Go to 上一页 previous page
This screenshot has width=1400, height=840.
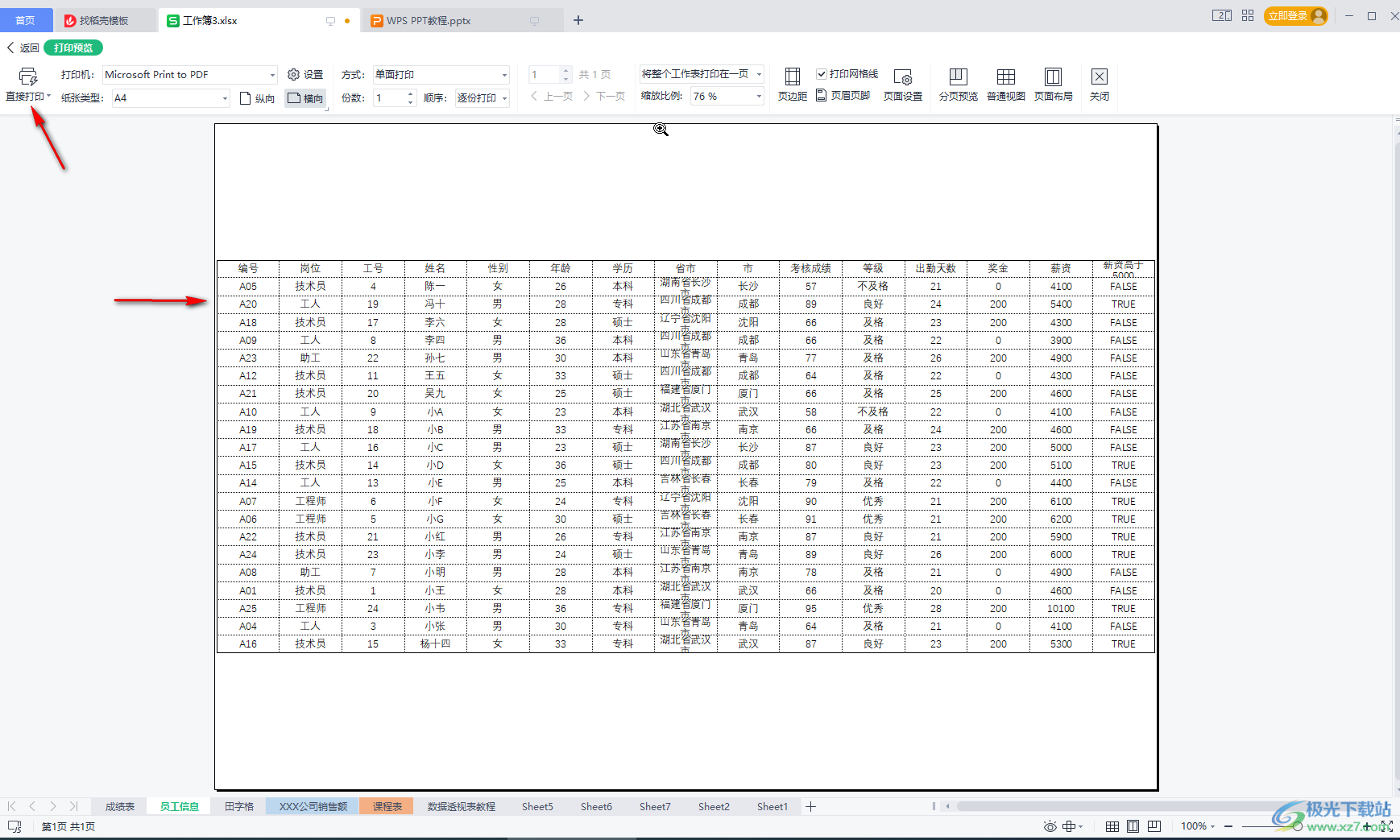click(552, 97)
